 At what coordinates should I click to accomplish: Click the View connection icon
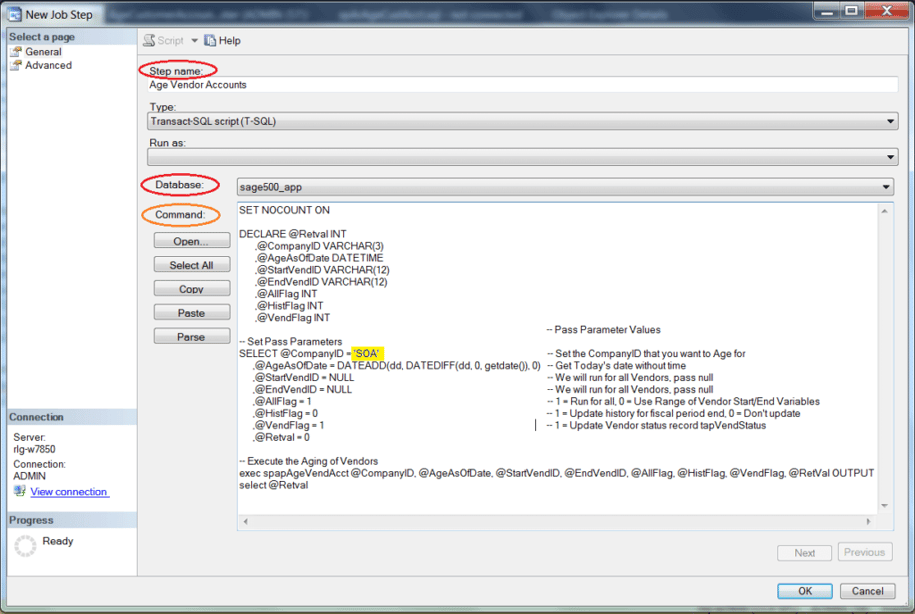[x=19, y=492]
